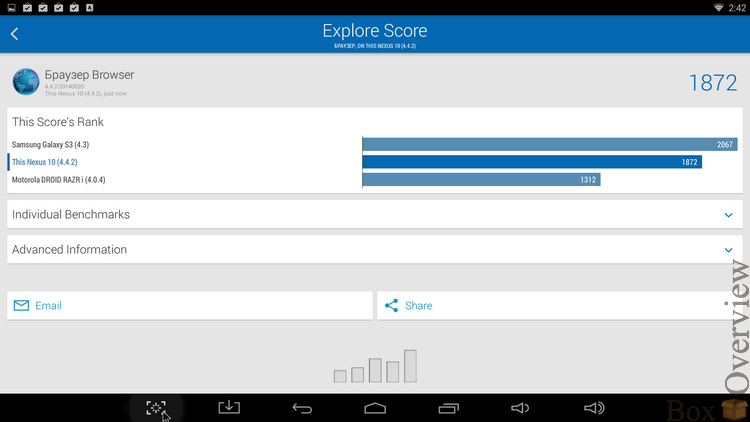Expand the Advanced Information section
Screen dimensions: 750x422
375,249
